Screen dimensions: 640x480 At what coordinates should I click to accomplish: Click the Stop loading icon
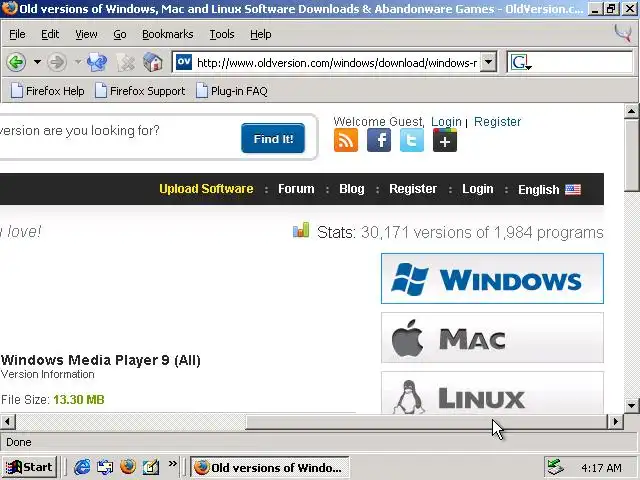coord(125,62)
